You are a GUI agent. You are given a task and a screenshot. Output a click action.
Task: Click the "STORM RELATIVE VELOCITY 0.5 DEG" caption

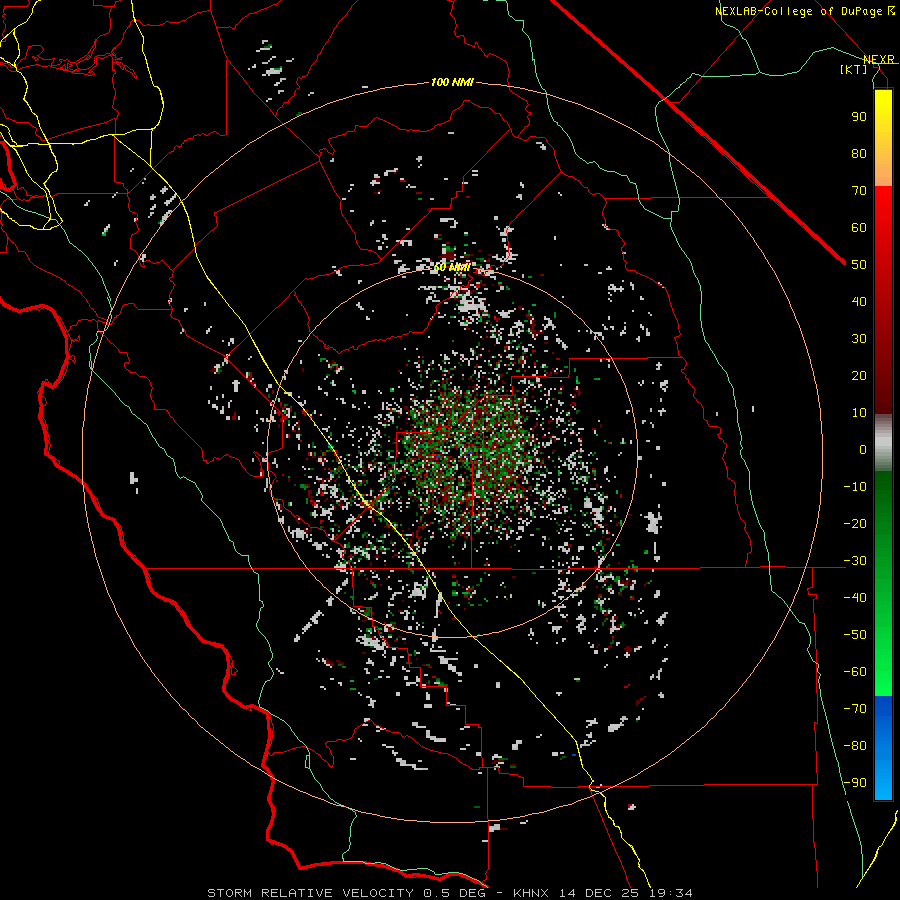pyautogui.click(x=346, y=893)
